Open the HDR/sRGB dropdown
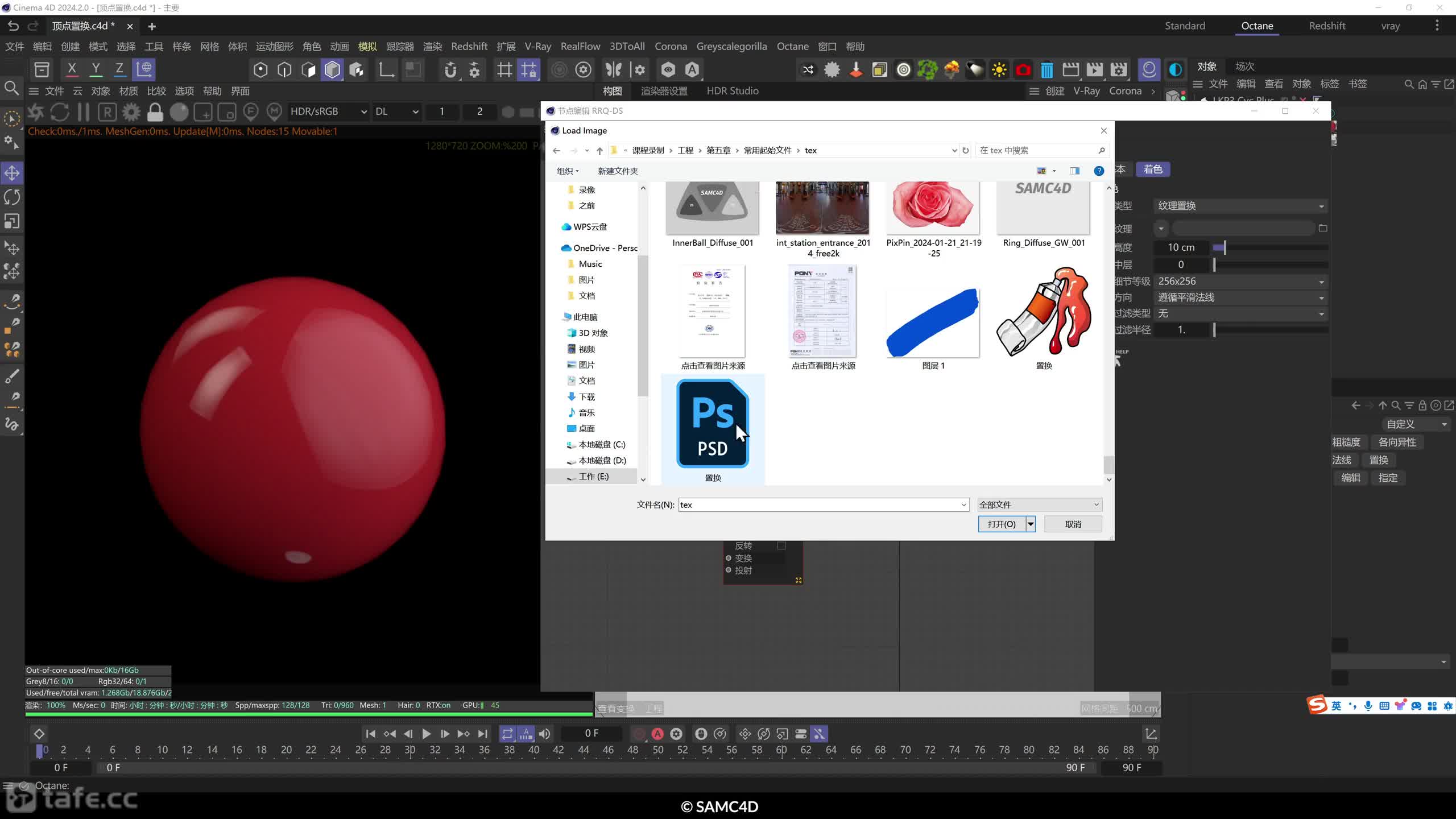The width and height of the screenshot is (1456, 819). [328, 111]
